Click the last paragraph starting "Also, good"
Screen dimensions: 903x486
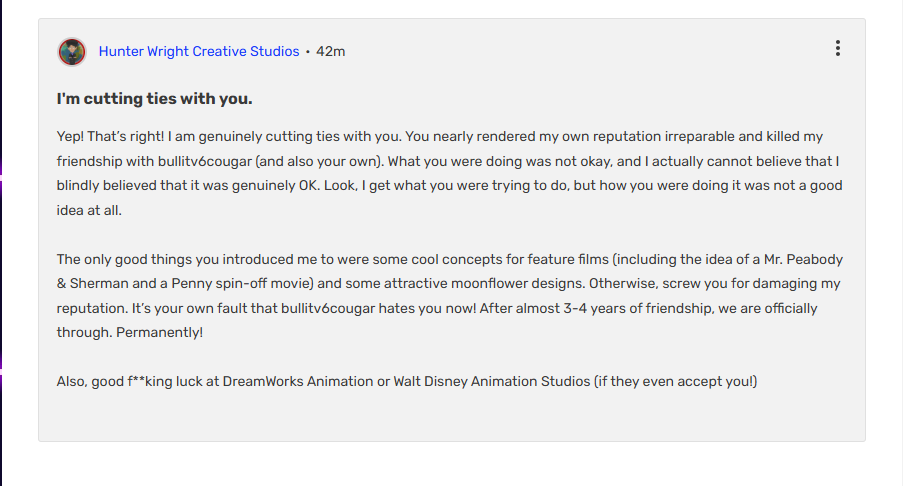(x=407, y=381)
